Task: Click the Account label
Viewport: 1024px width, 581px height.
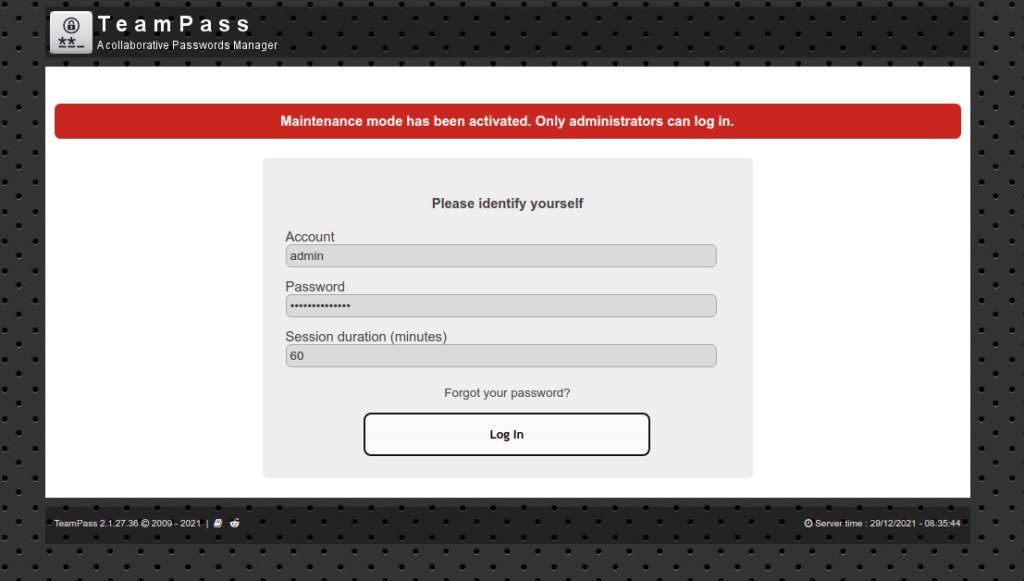Action: (310, 237)
